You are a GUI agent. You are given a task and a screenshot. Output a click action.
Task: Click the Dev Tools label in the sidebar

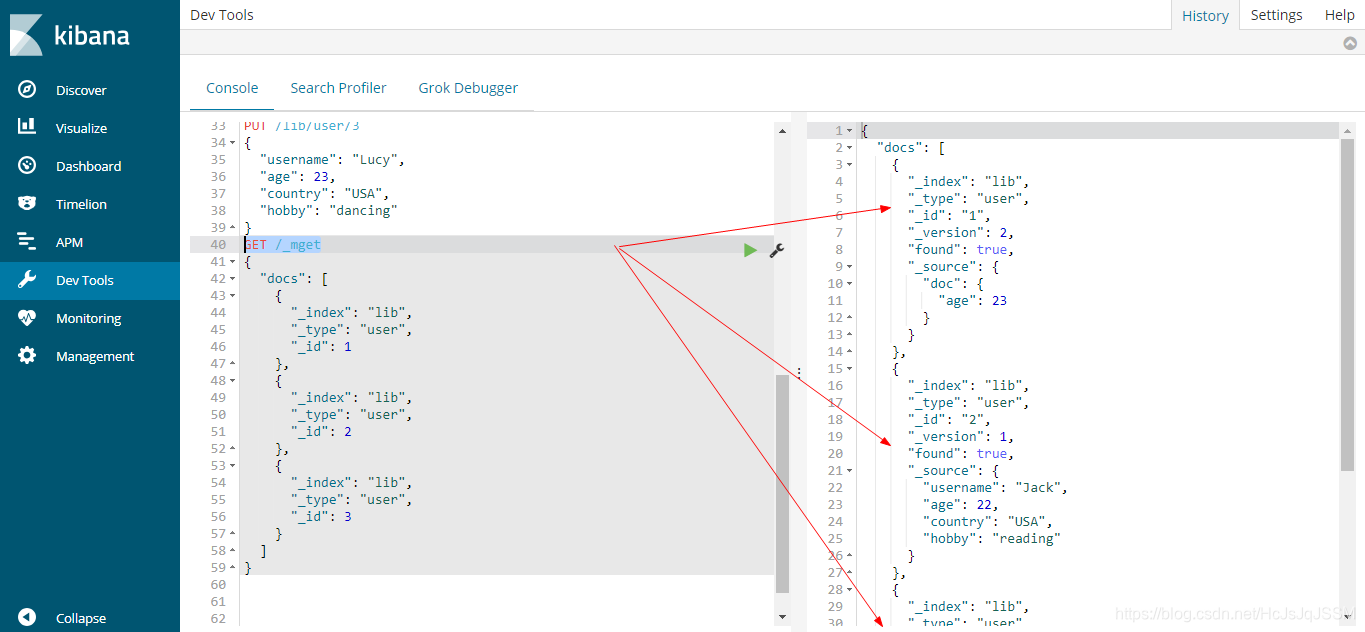pos(85,280)
